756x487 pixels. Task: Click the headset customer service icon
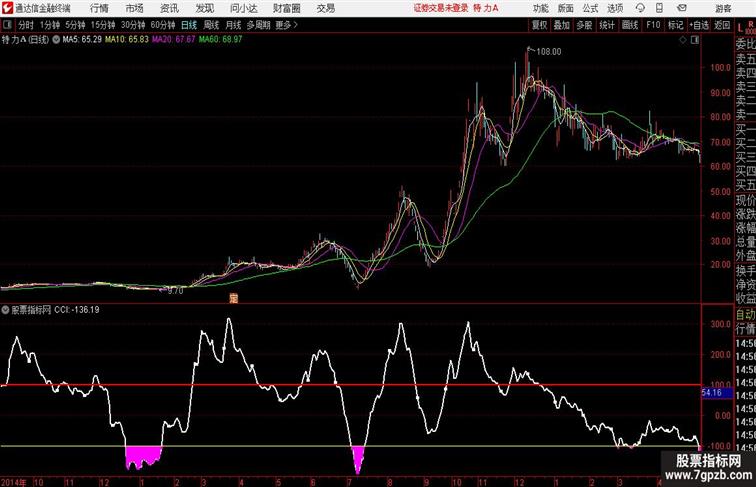coord(640,8)
